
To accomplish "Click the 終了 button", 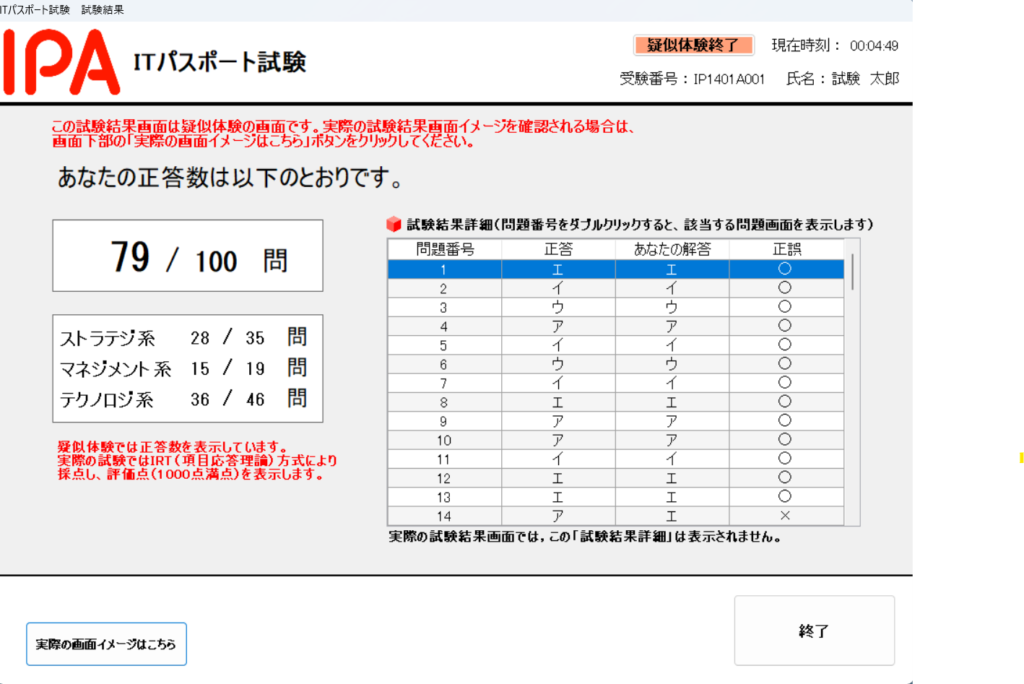I will tap(814, 631).
